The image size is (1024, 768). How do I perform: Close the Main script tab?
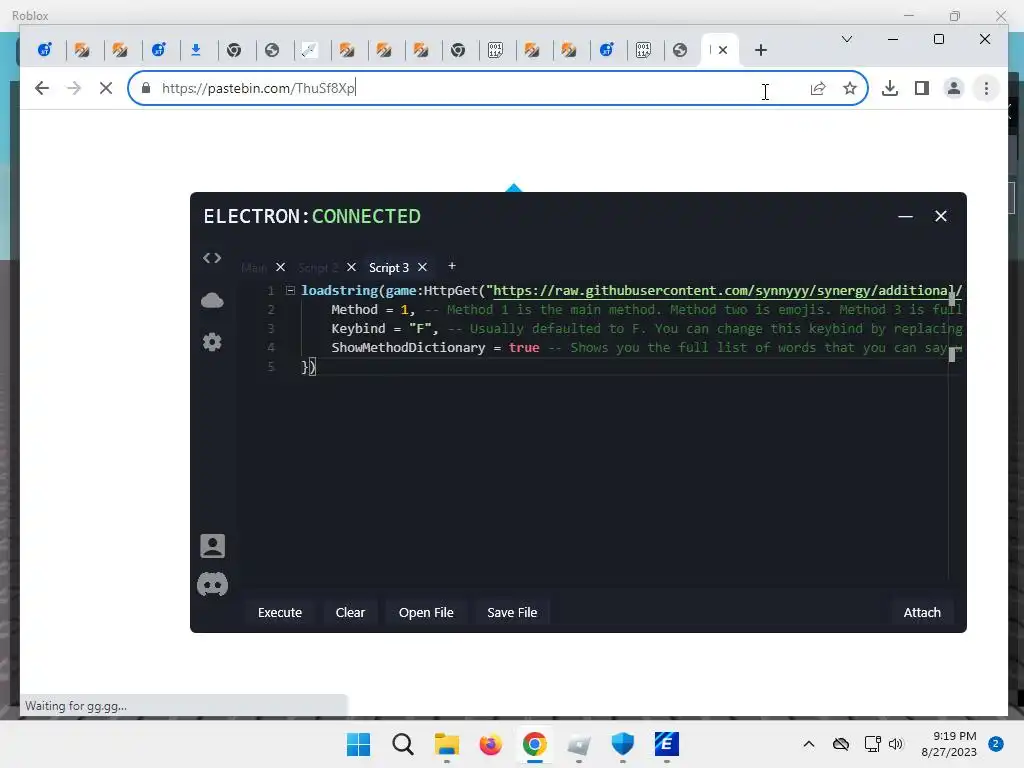[x=280, y=267]
